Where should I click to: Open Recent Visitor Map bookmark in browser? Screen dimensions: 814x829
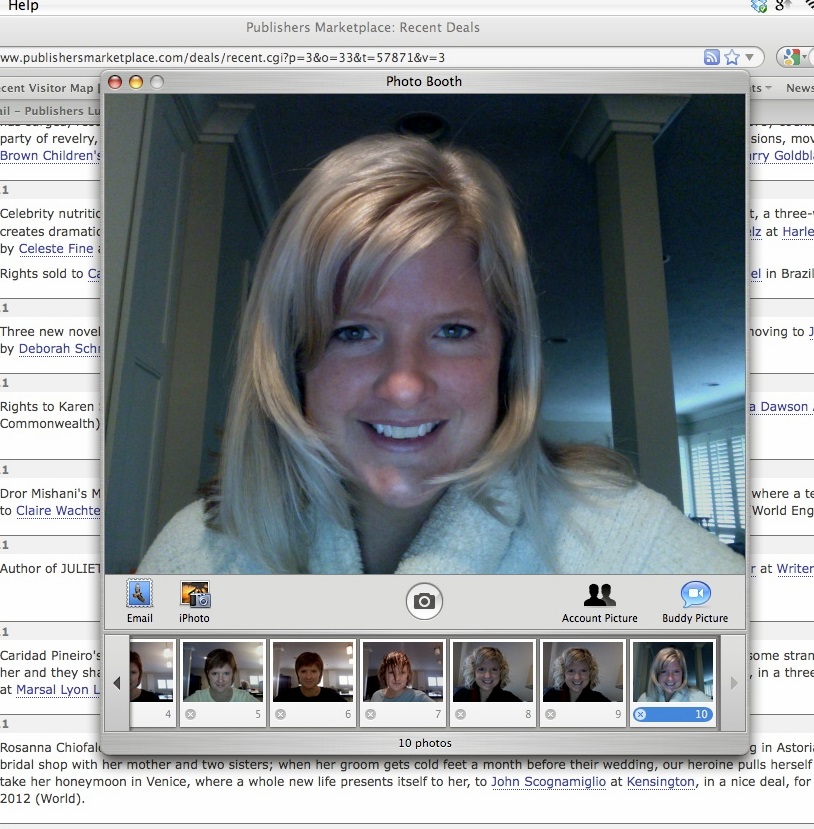point(47,88)
